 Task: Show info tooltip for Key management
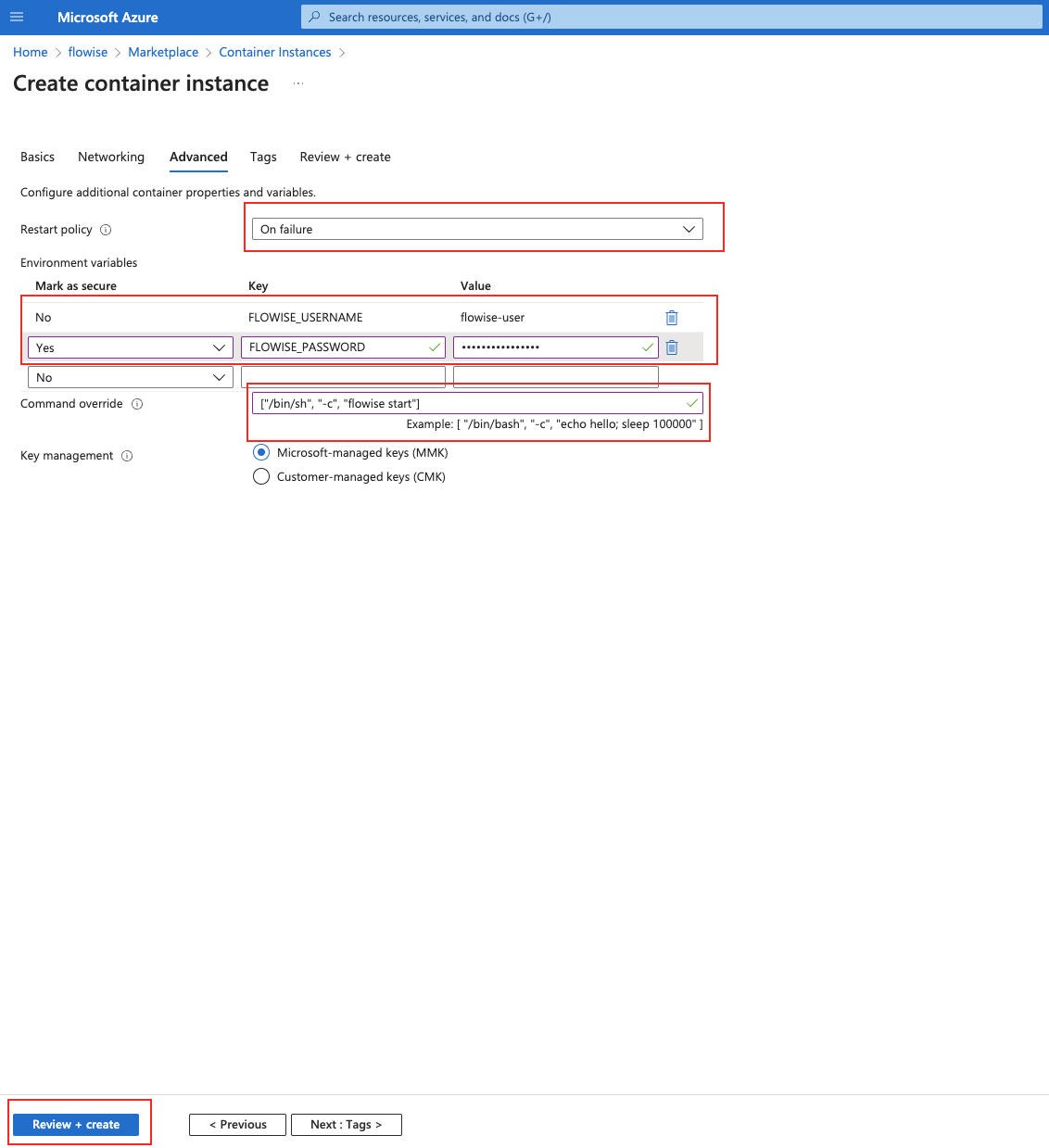click(127, 456)
